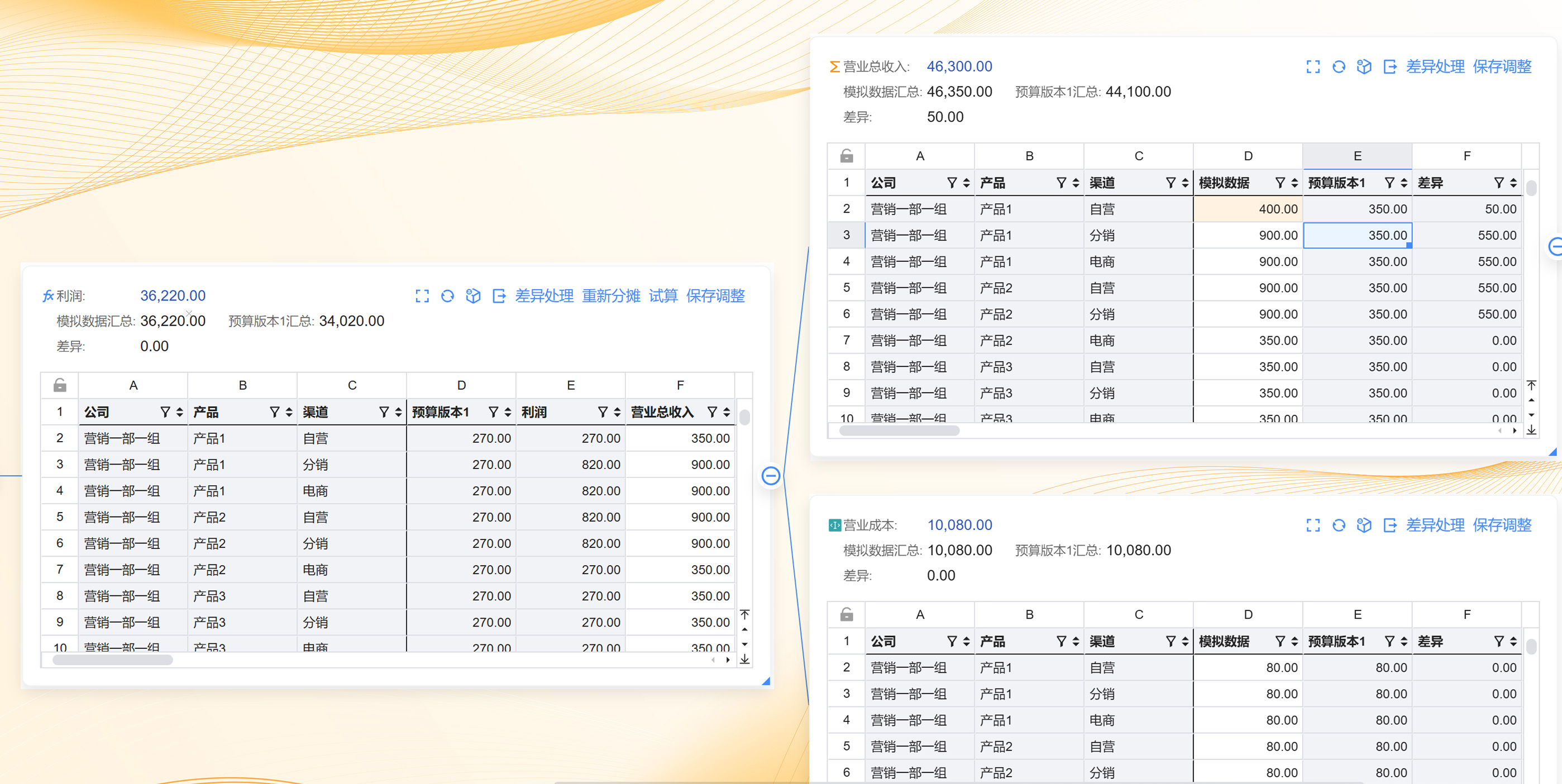Open filter on 公司 column in 利润 table

(165, 412)
